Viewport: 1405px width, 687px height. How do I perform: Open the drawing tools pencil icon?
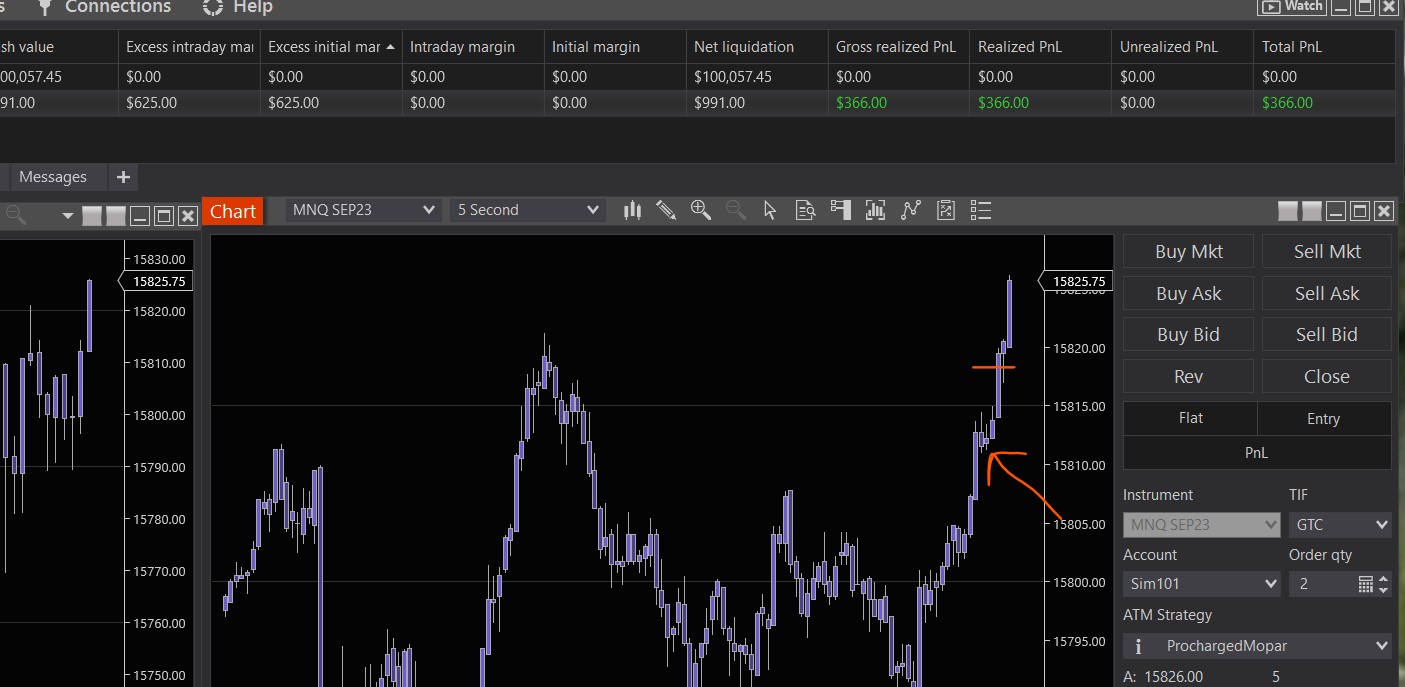click(x=666, y=210)
